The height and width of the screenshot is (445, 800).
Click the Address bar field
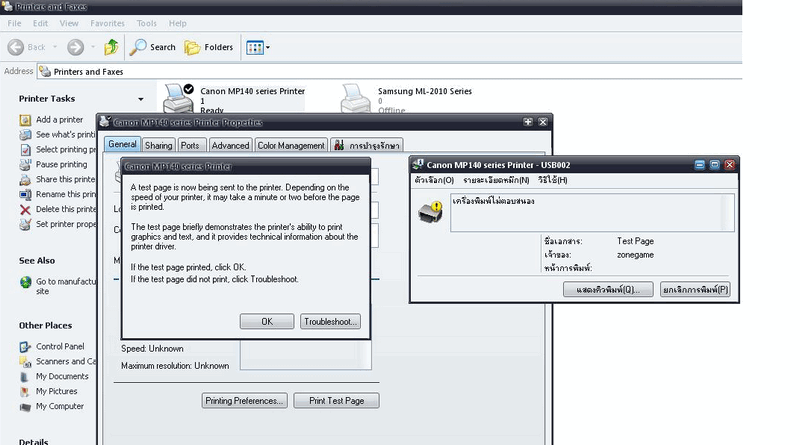[x=390, y=71]
